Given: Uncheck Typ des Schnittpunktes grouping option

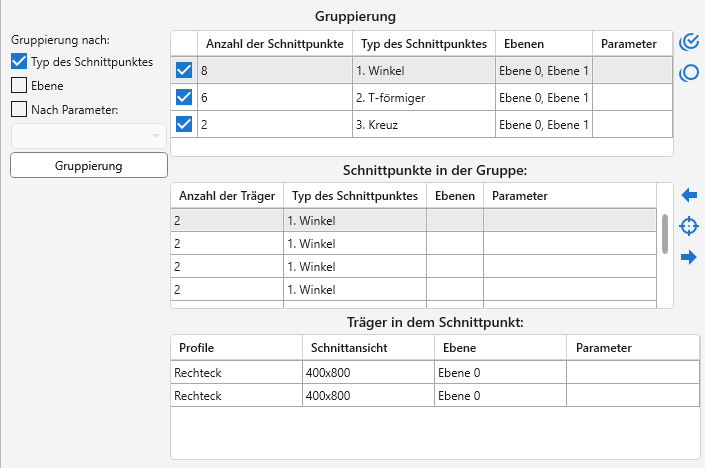Looking at the screenshot, I should tap(19, 62).
